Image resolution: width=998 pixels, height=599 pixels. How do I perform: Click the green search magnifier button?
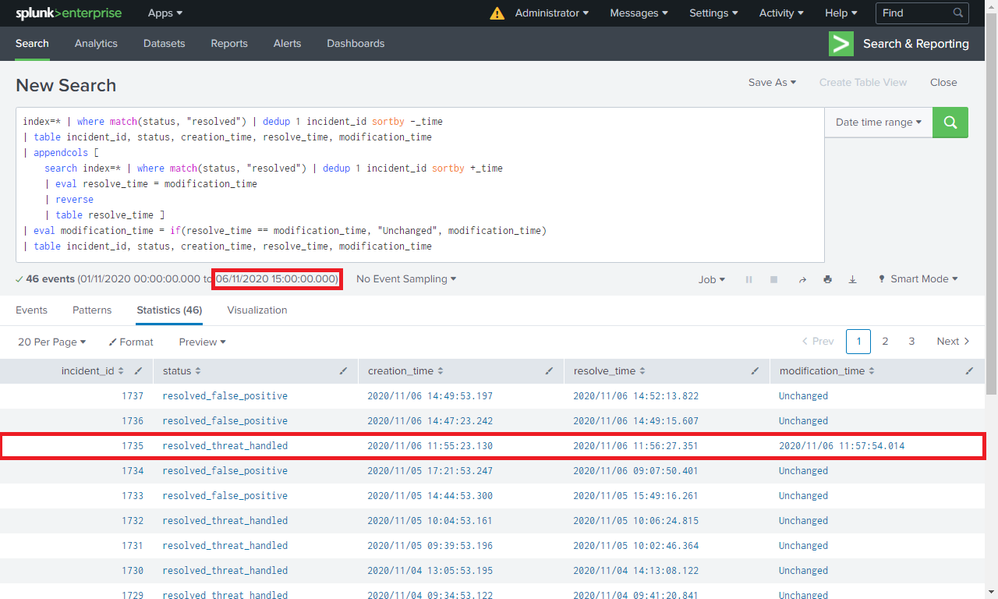click(x=950, y=122)
